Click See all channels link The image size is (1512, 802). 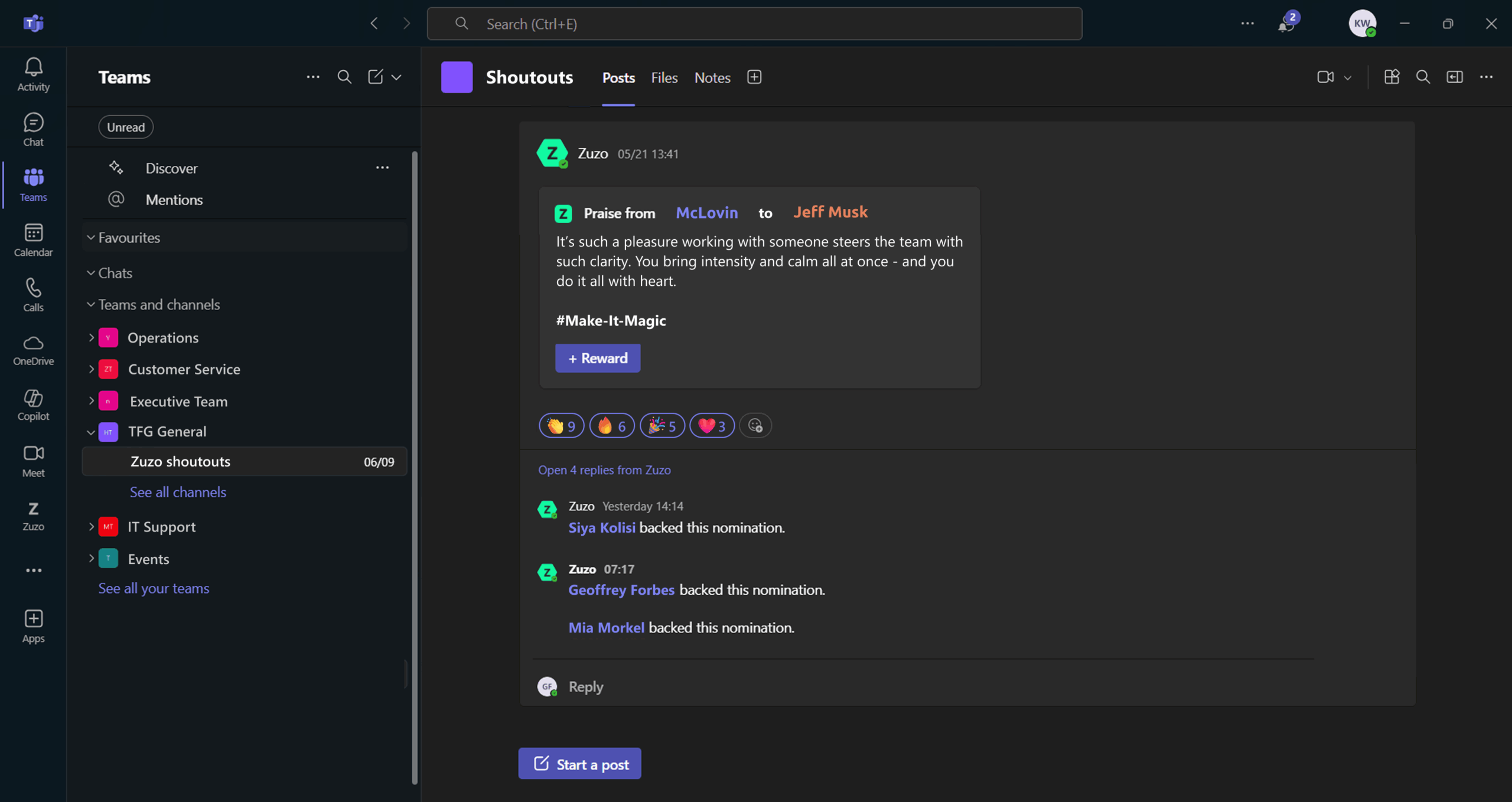(178, 492)
